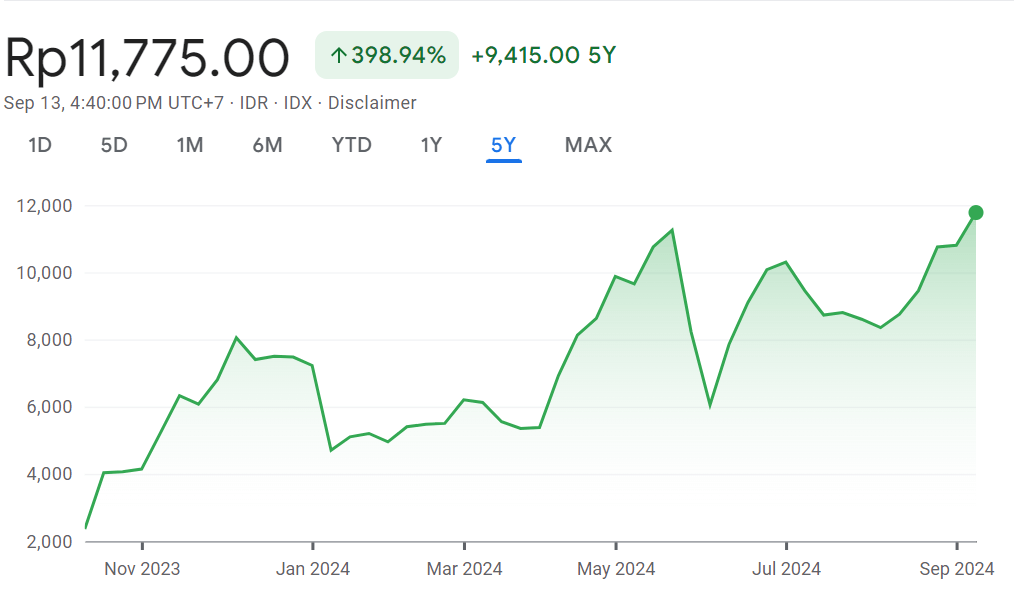
Task: Click the Jan 2024 axis marker
Action: (x=313, y=568)
